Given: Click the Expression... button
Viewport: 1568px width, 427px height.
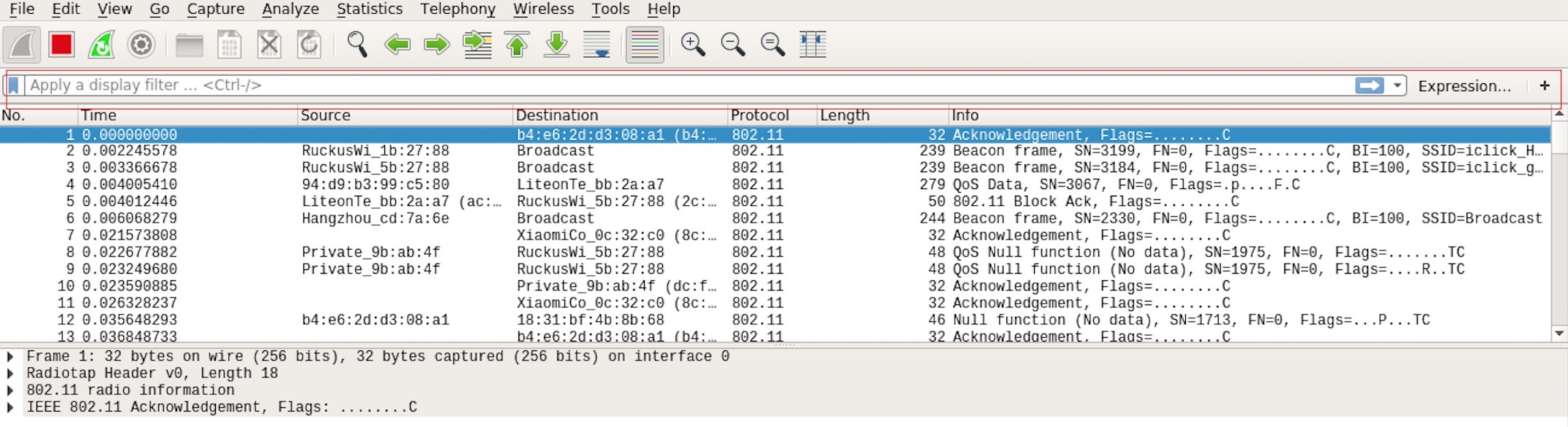Looking at the screenshot, I should 1464,86.
